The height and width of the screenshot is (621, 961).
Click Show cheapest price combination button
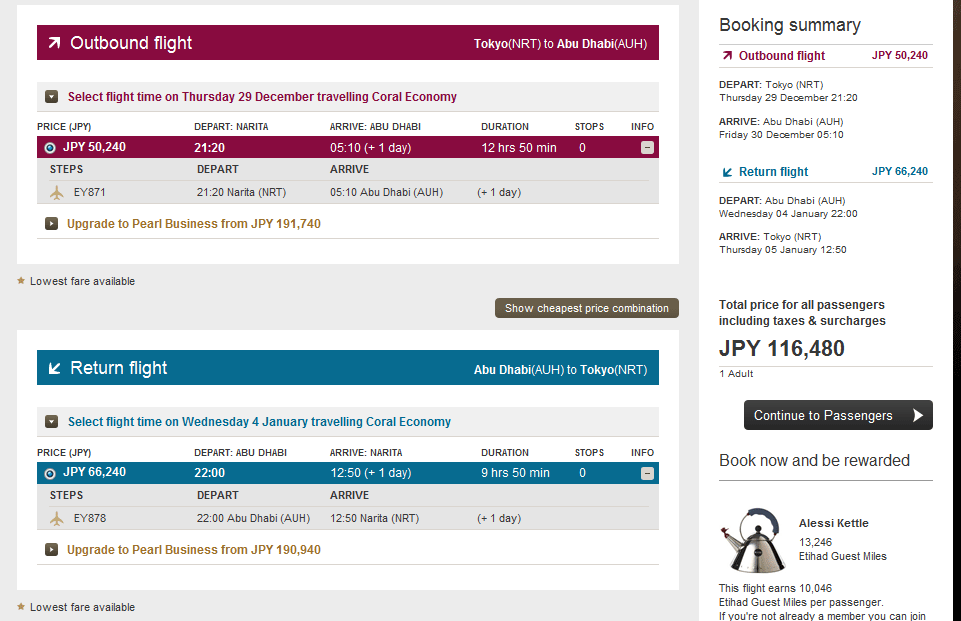pos(587,308)
